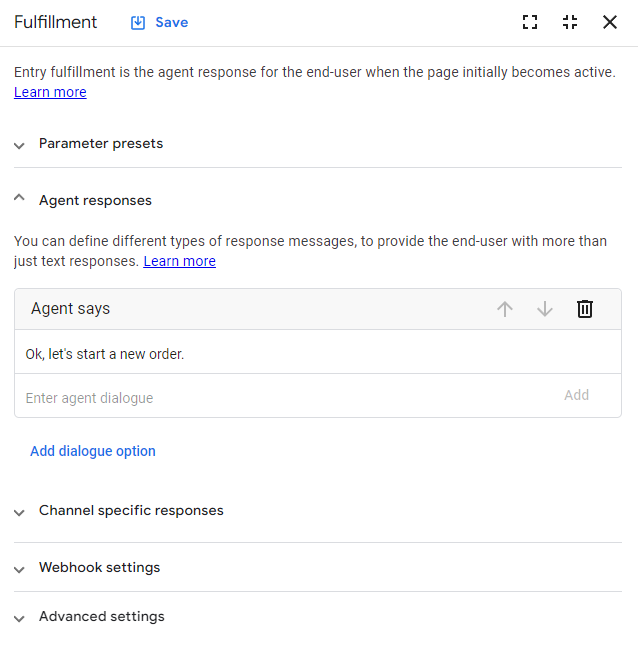The height and width of the screenshot is (651, 638).
Task: Click the Save icon in header
Action: pyautogui.click(x=138, y=22)
